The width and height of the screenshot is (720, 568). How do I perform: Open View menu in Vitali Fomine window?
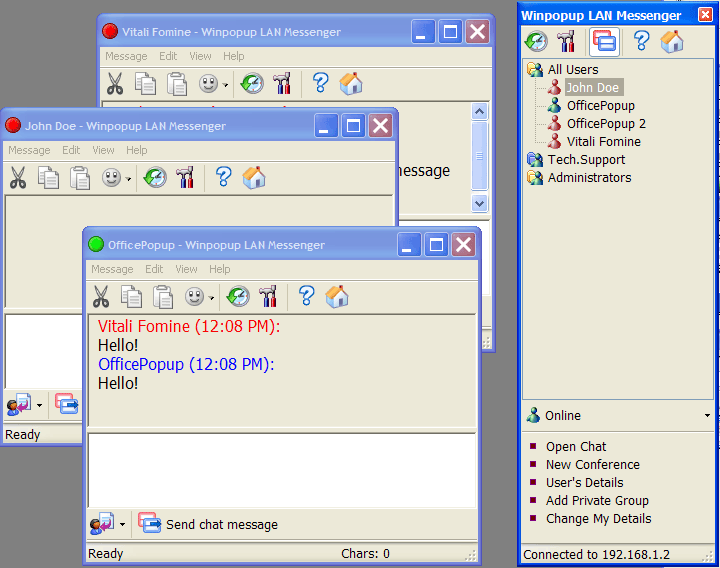[200, 56]
